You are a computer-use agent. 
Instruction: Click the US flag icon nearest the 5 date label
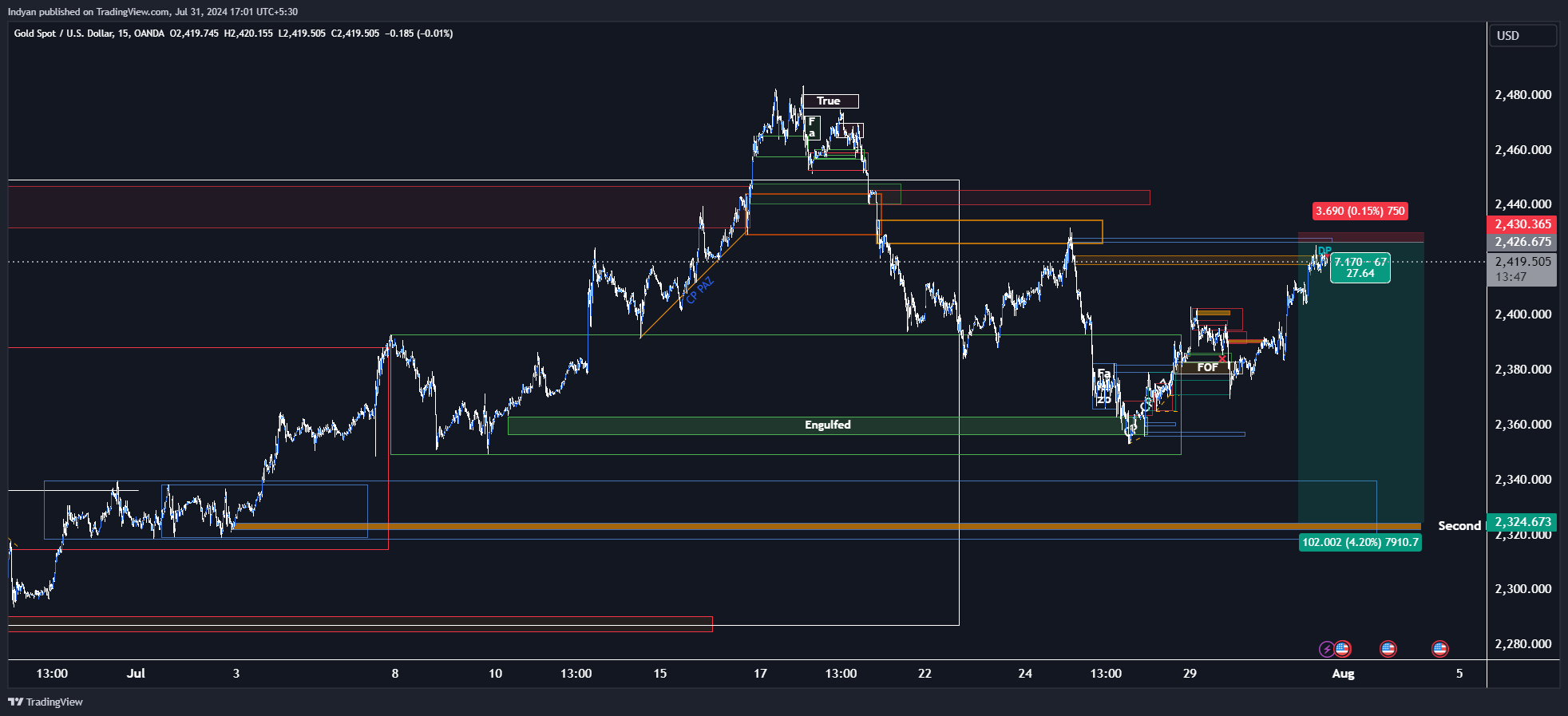click(x=1439, y=649)
